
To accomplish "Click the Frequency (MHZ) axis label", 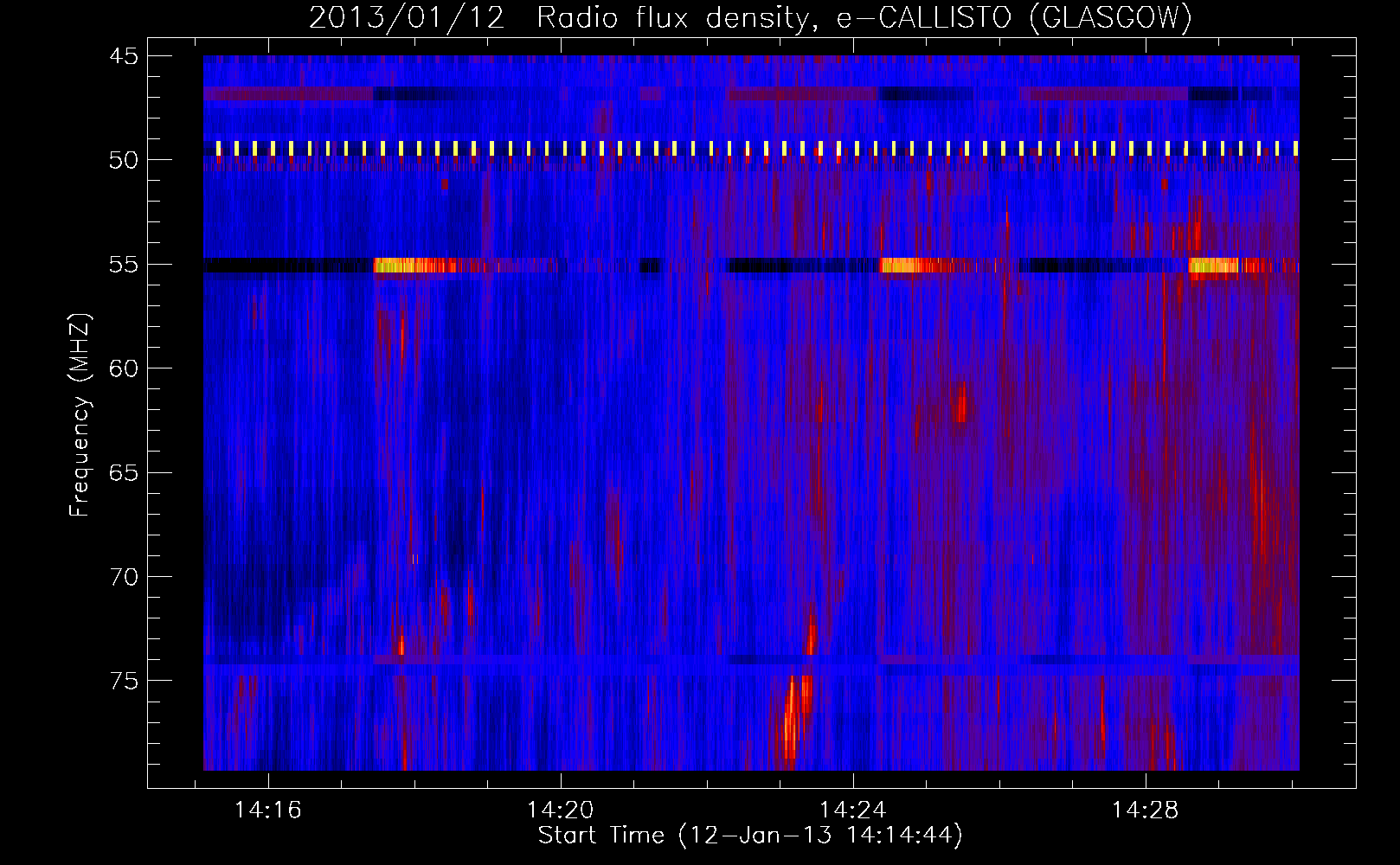I will (80, 414).
